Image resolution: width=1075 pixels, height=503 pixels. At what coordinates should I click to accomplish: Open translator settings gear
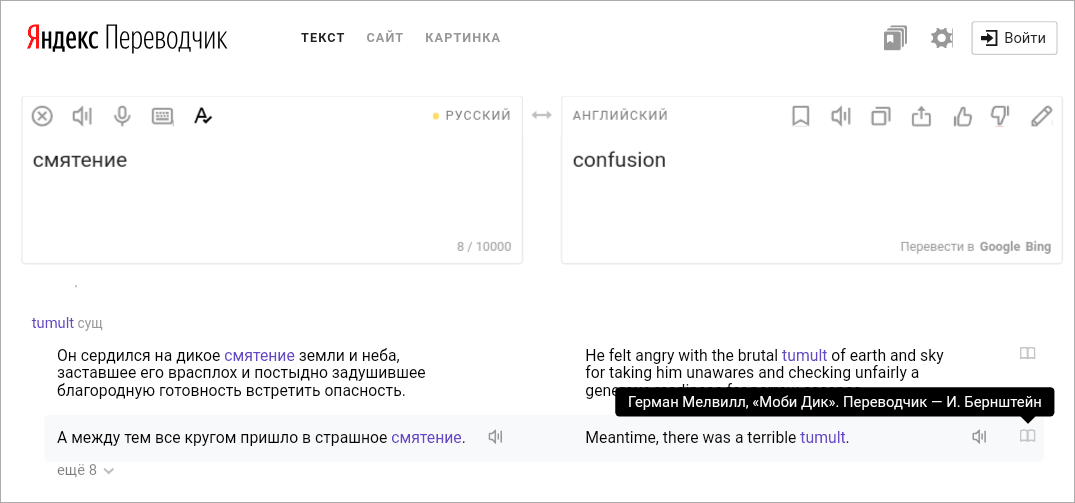coord(942,39)
